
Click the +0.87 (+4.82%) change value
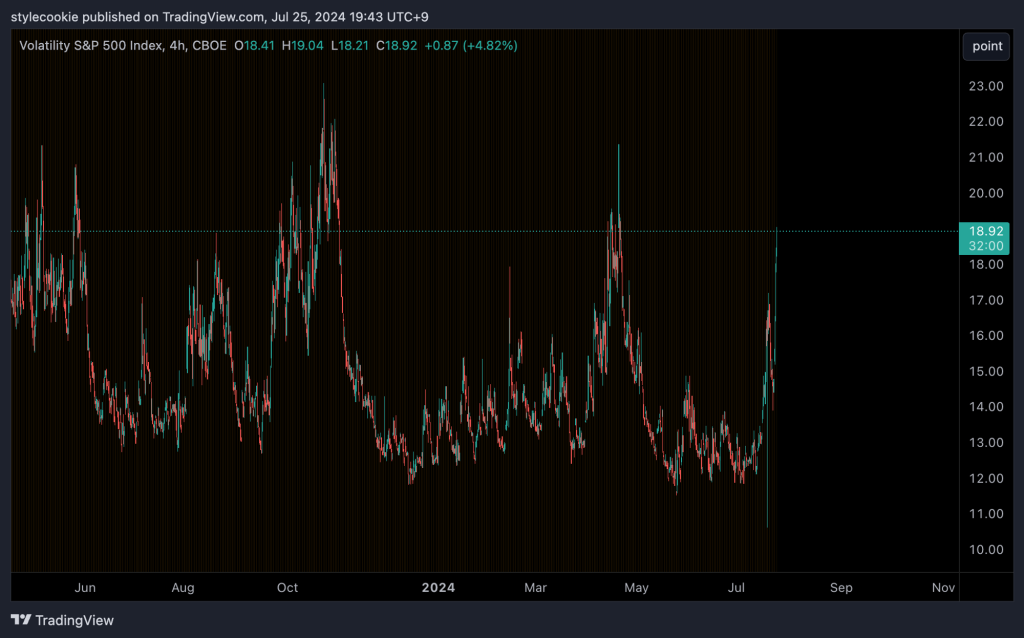pyautogui.click(x=471, y=45)
